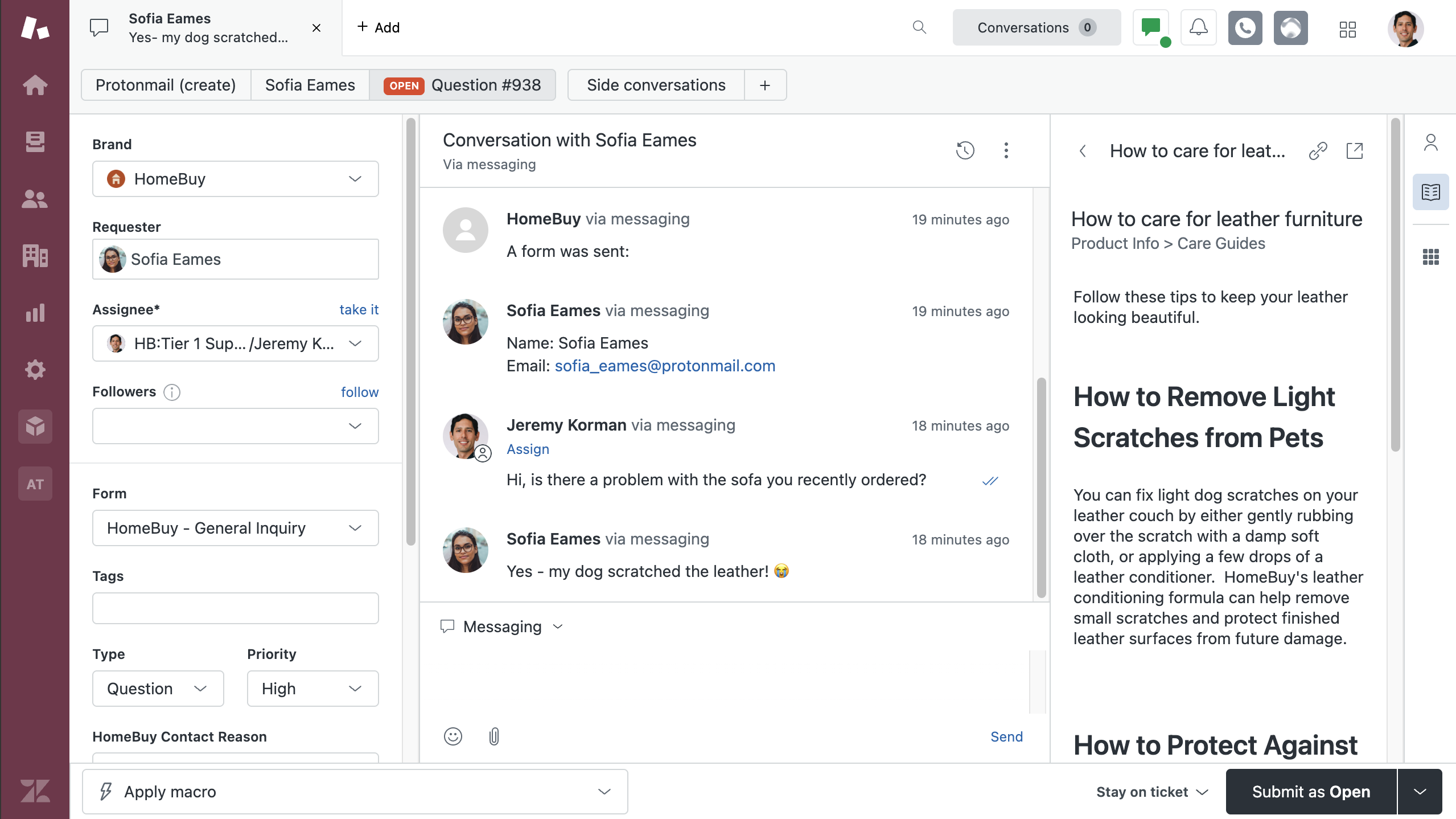Open the Type Question dropdown

pyautogui.click(x=158, y=689)
